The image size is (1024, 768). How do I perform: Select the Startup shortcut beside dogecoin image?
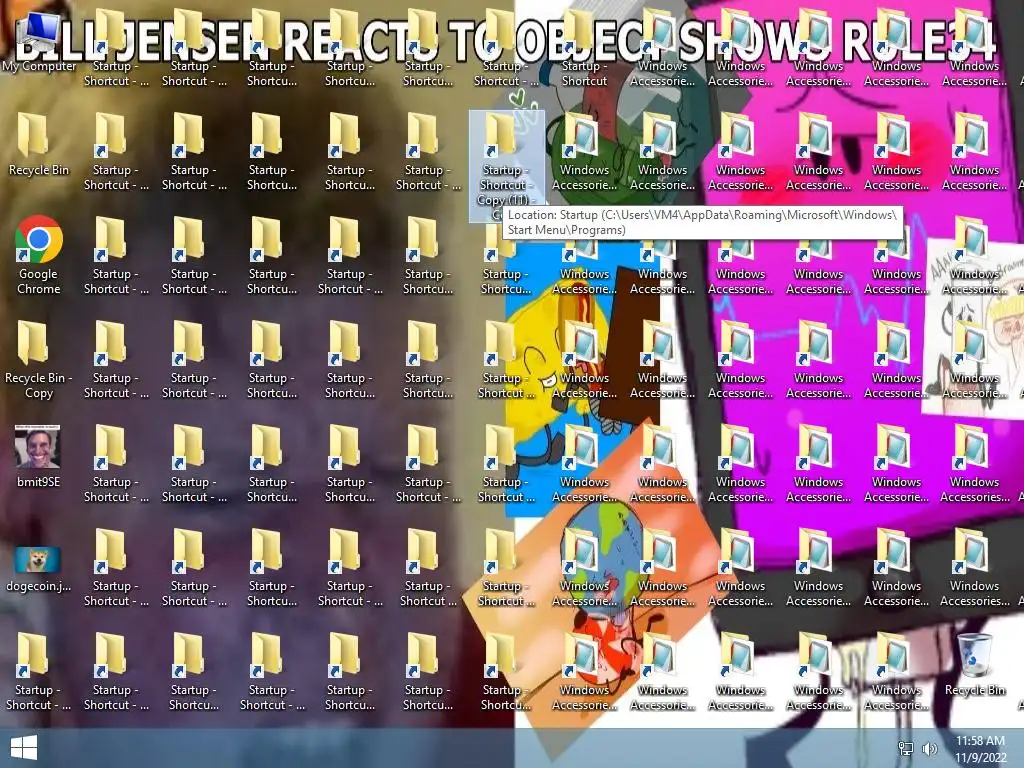point(116,568)
